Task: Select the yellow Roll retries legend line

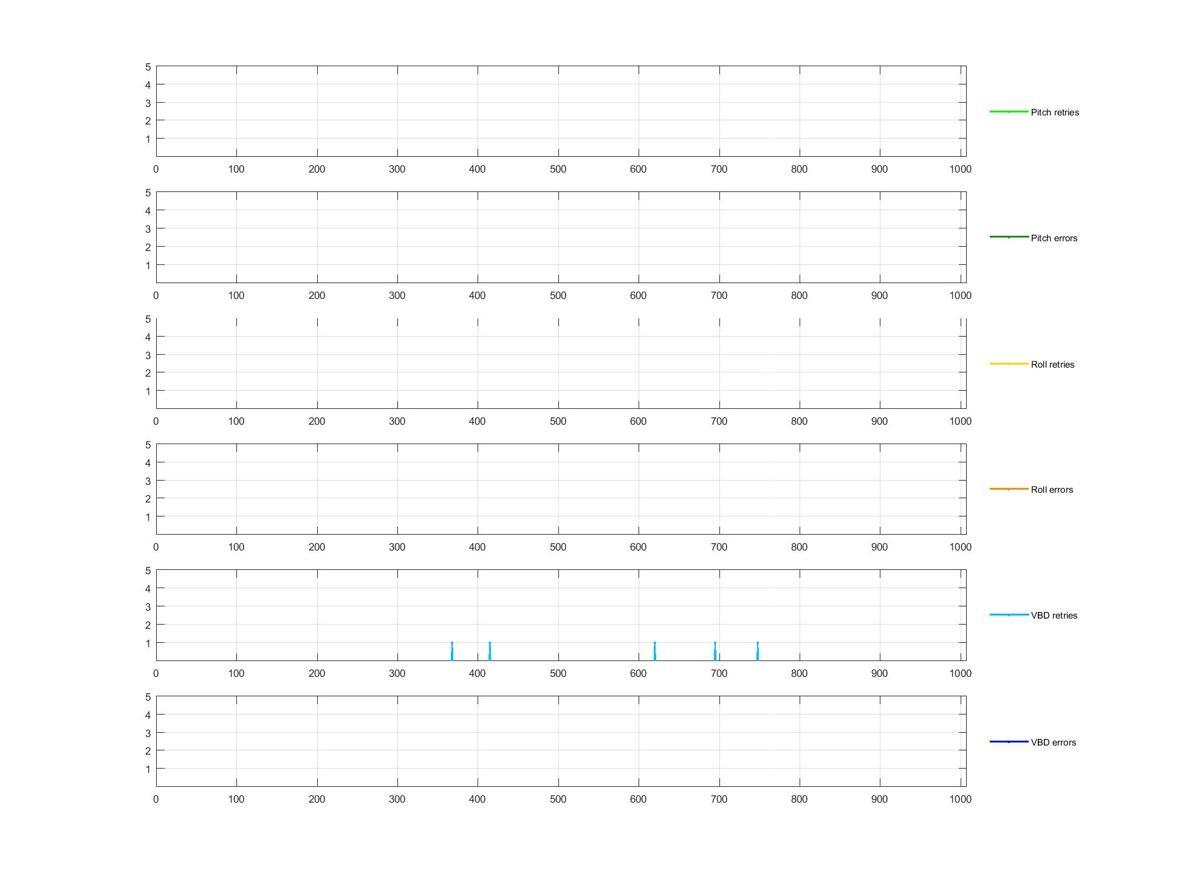Action: pos(1009,363)
